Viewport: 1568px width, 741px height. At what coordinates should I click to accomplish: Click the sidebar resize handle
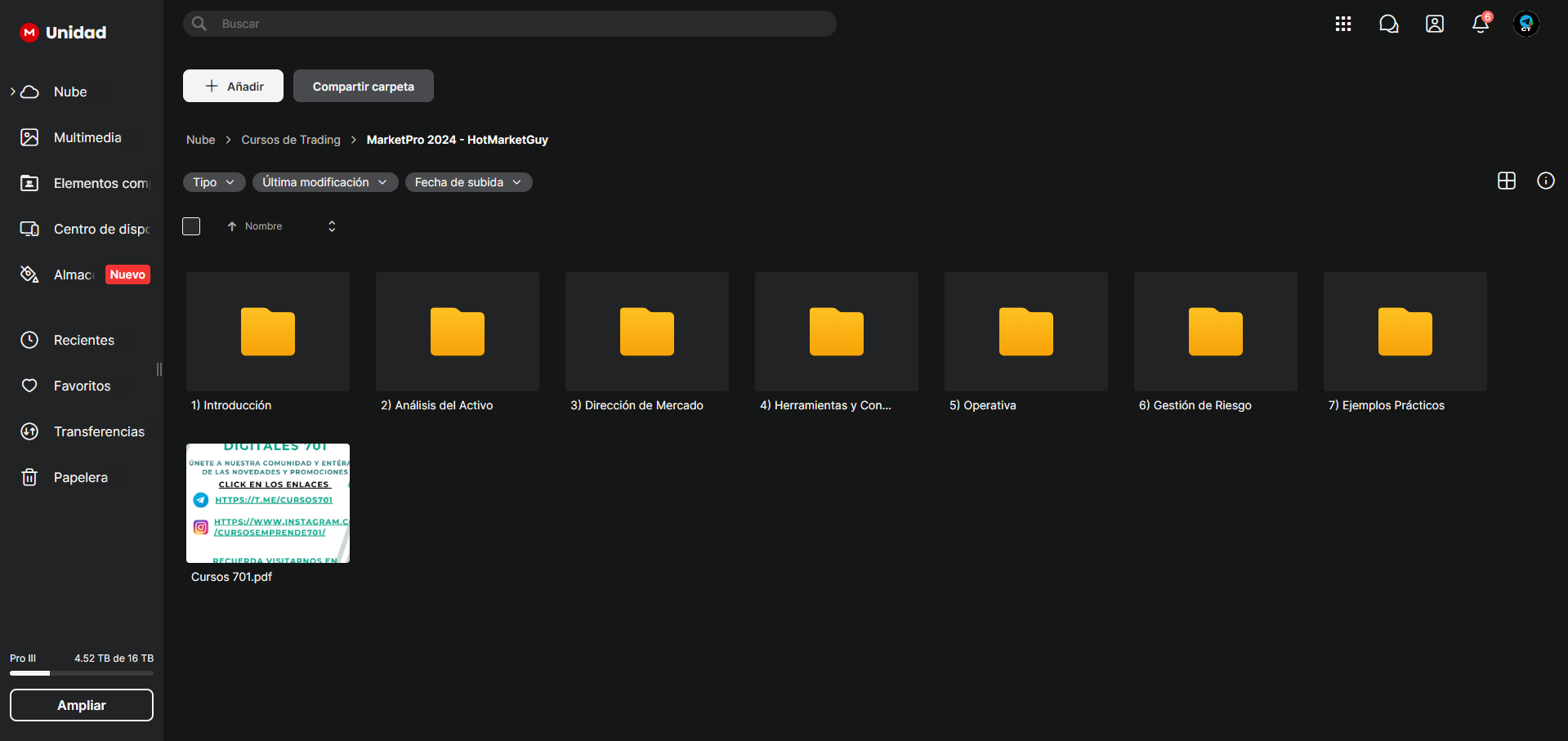coord(159,369)
